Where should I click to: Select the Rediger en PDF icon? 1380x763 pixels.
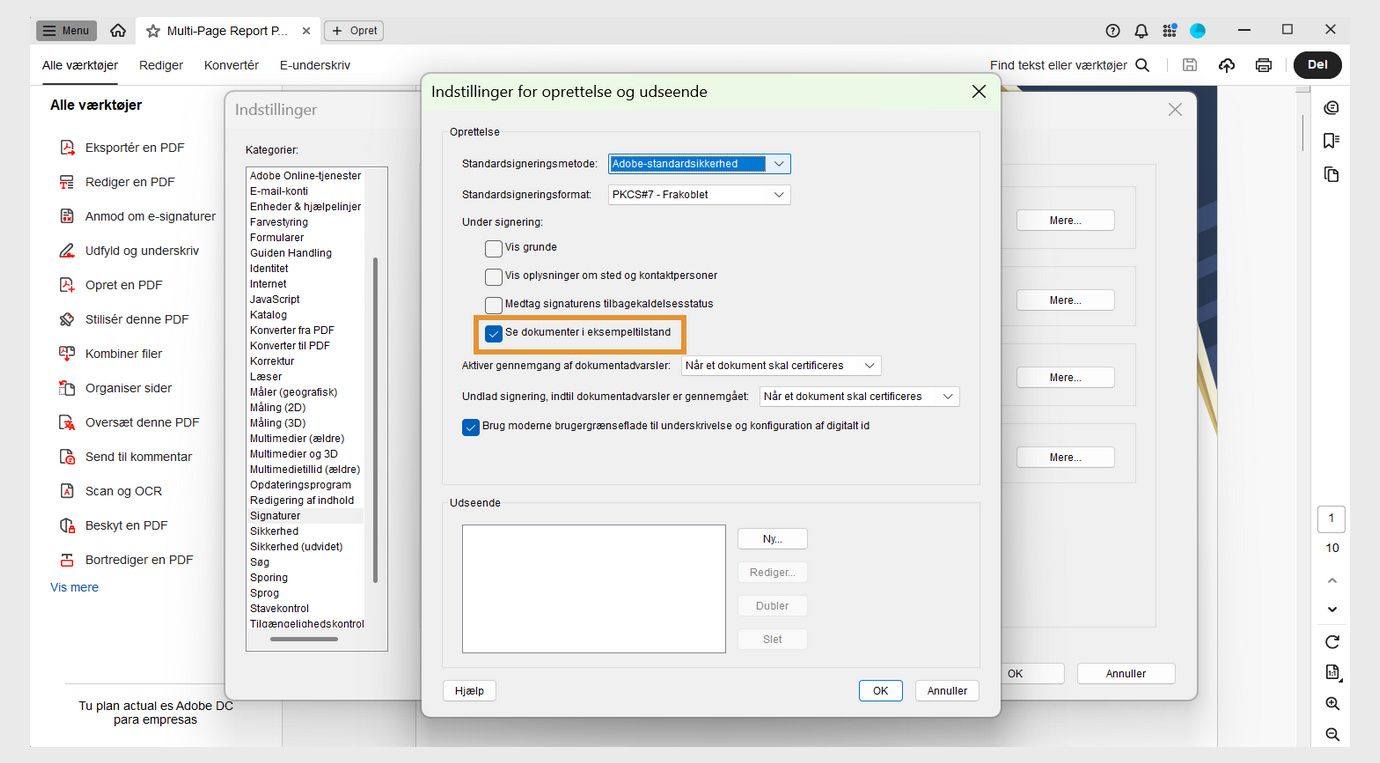(x=67, y=182)
